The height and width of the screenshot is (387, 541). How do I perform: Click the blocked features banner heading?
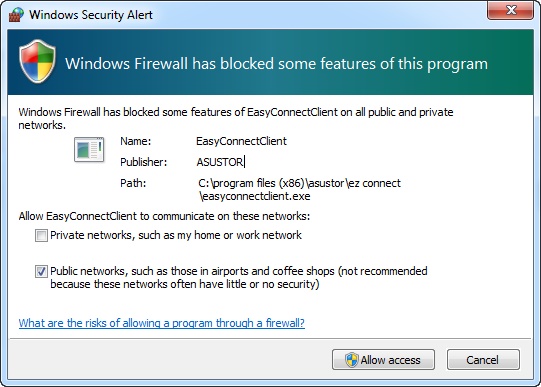276,64
